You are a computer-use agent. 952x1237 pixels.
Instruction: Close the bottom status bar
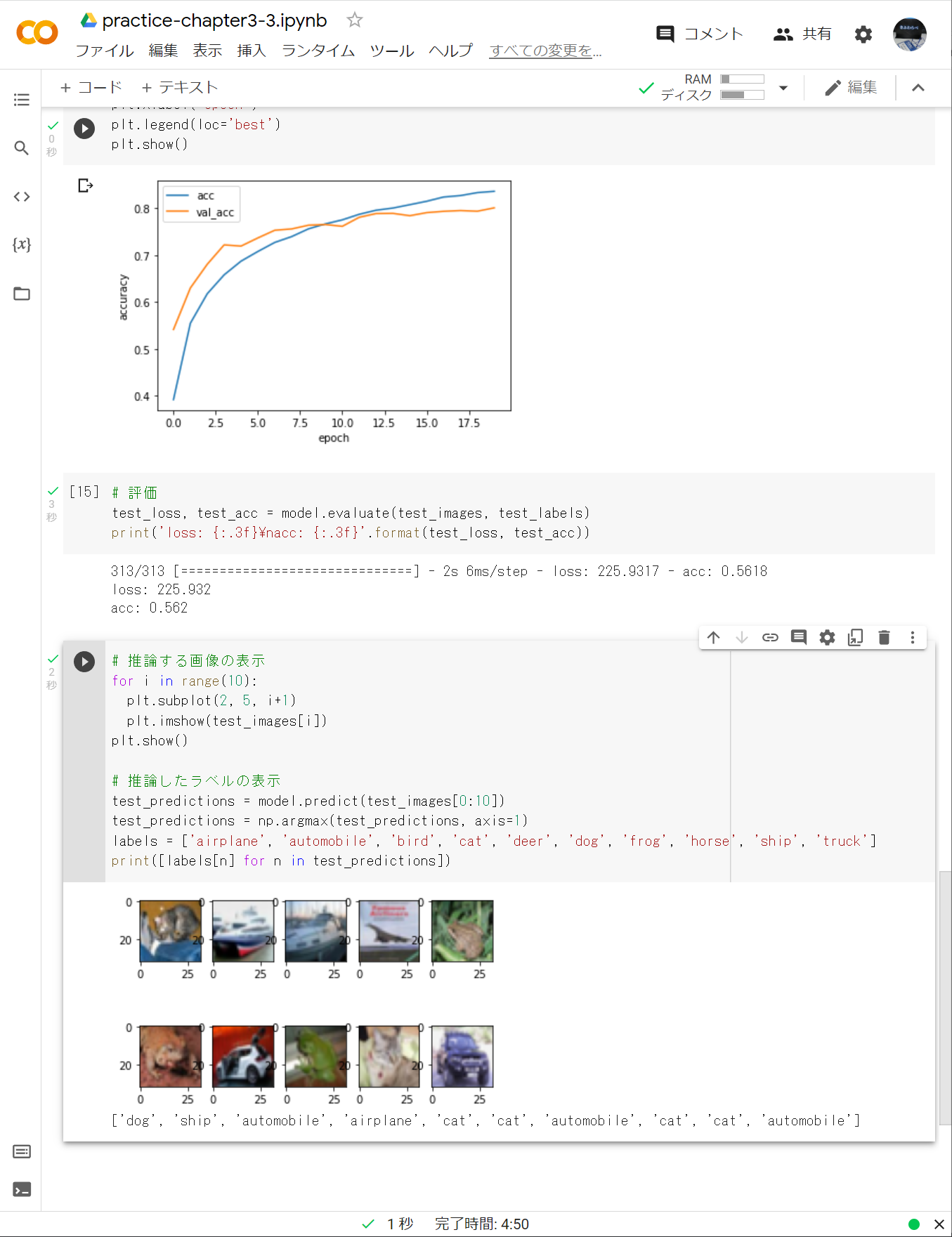939,1224
